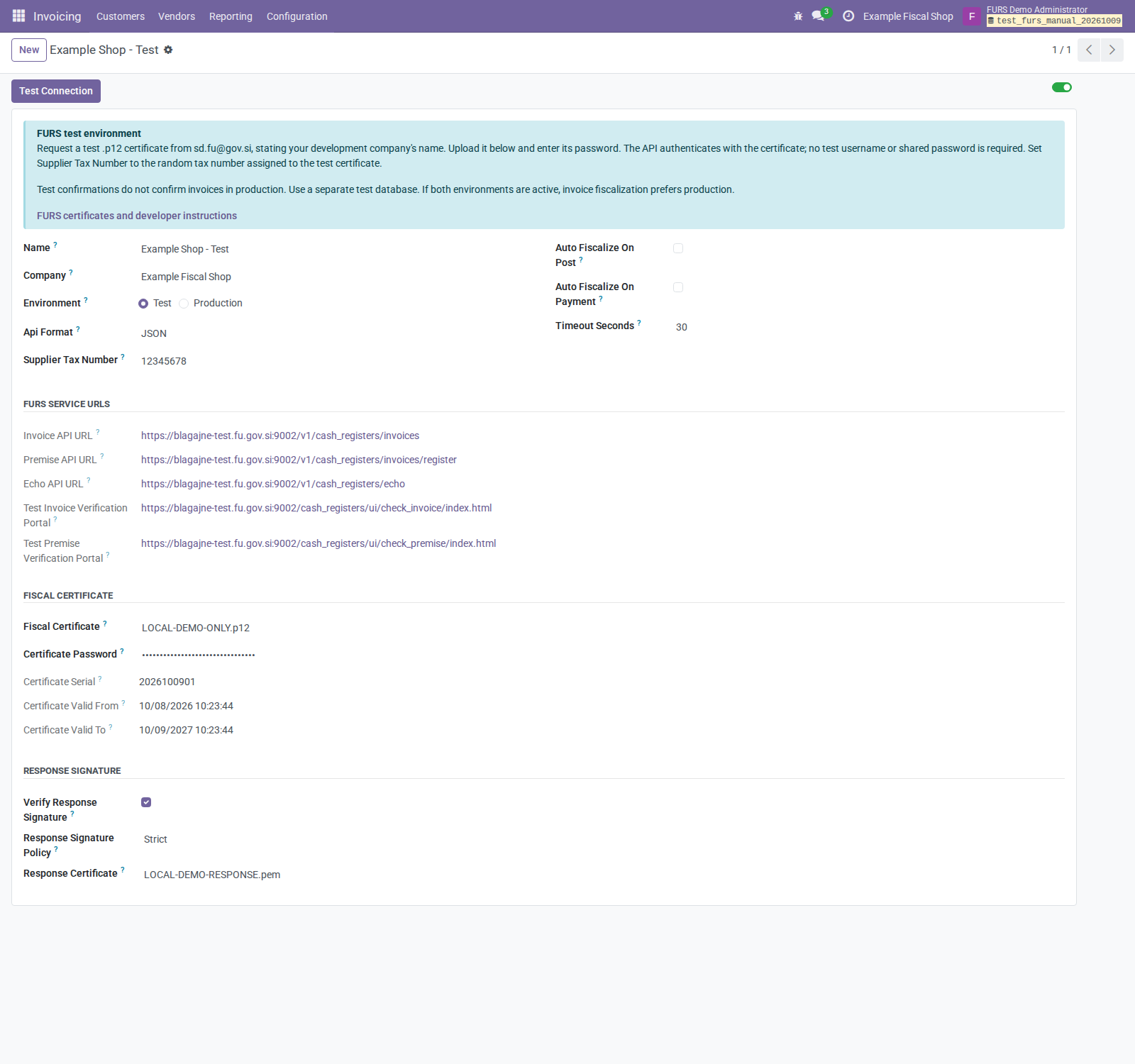Open the Echo API URL link
1135x1064 pixels.
pyautogui.click(x=273, y=484)
